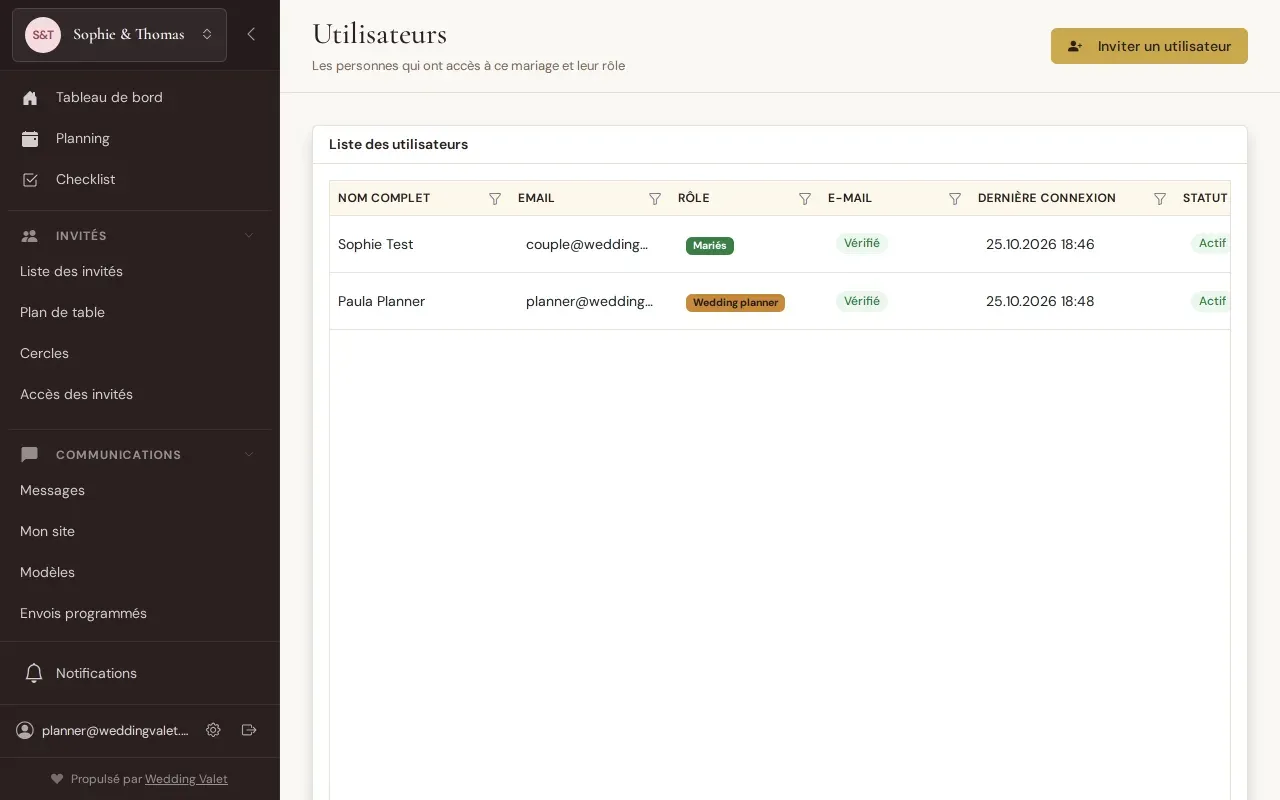Follow the Wedding Valet link
The width and height of the screenshot is (1280, 800).
point(186,779)
